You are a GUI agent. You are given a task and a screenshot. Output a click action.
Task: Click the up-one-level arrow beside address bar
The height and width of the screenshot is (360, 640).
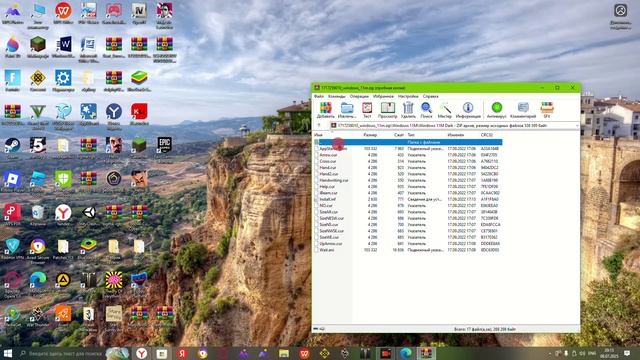[x=319, y=126]
